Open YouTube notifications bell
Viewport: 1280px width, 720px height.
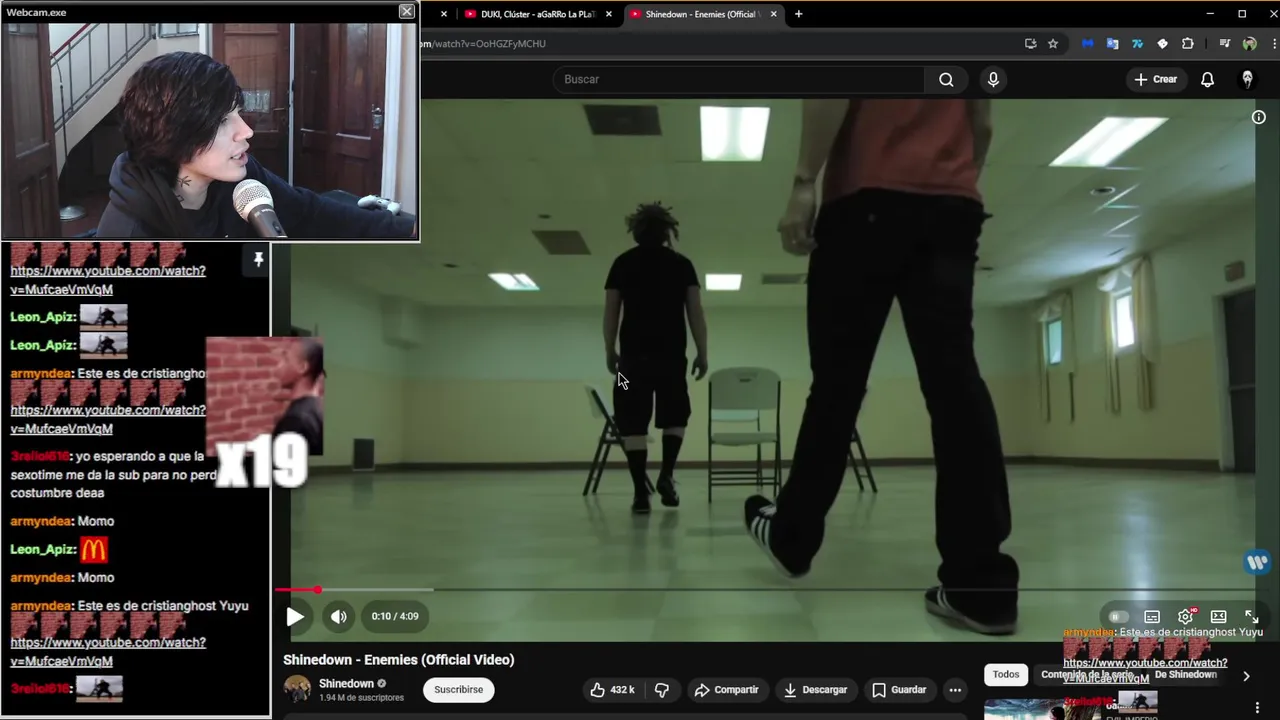click(x=1207, y=79)
